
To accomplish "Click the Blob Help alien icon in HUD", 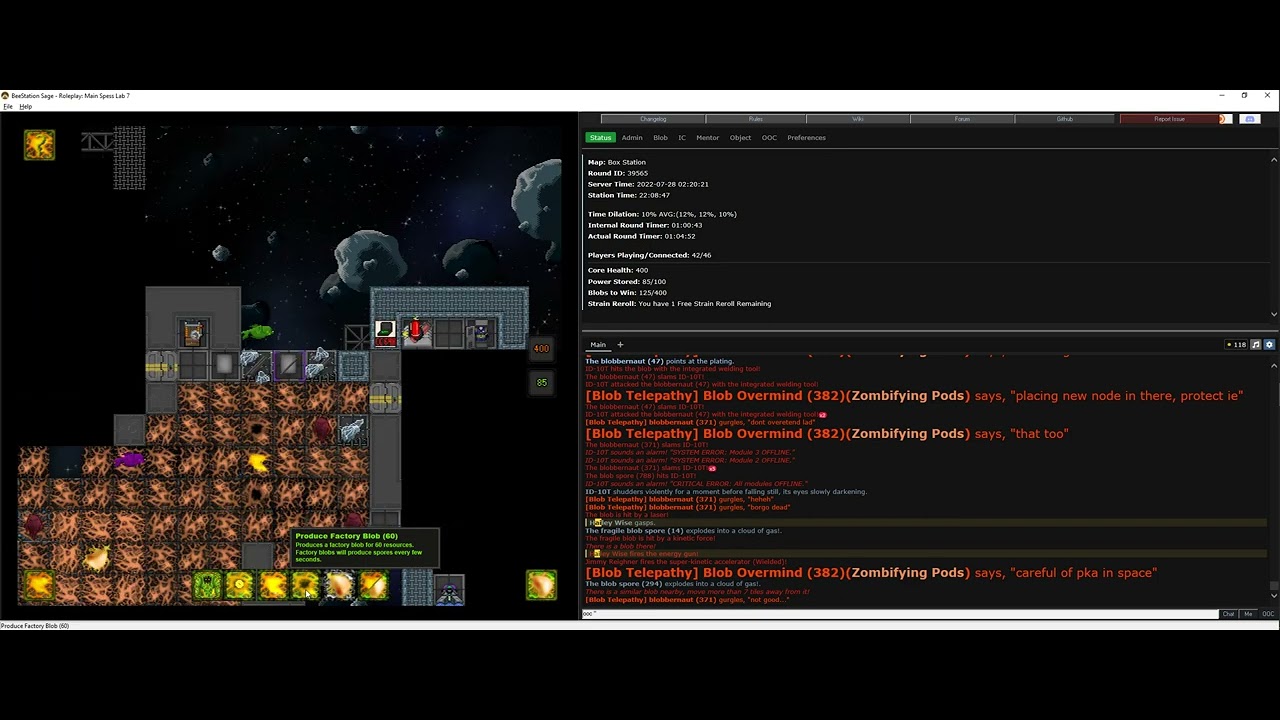I will point(207,585).
